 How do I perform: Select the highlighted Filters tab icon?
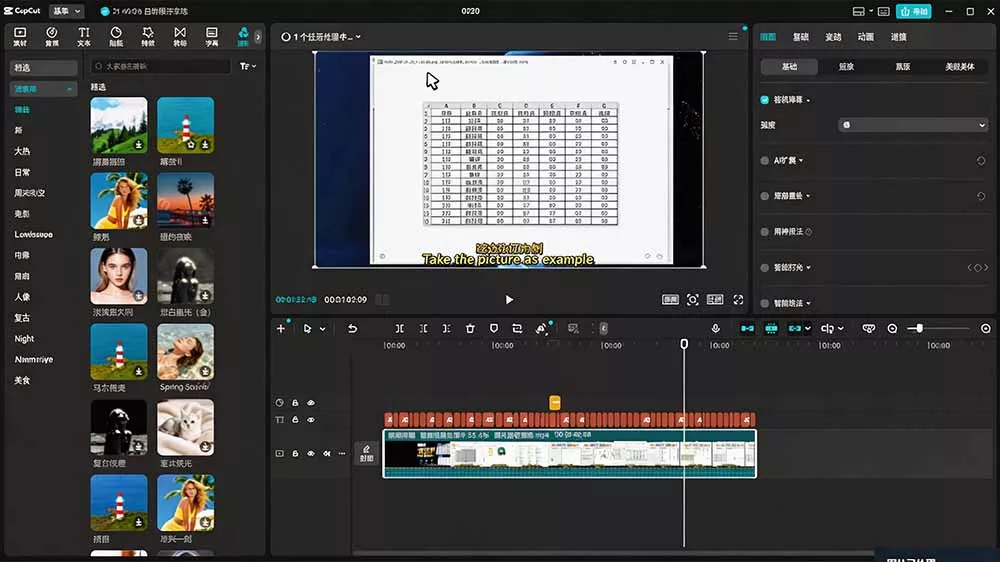[x=243, y=36]
